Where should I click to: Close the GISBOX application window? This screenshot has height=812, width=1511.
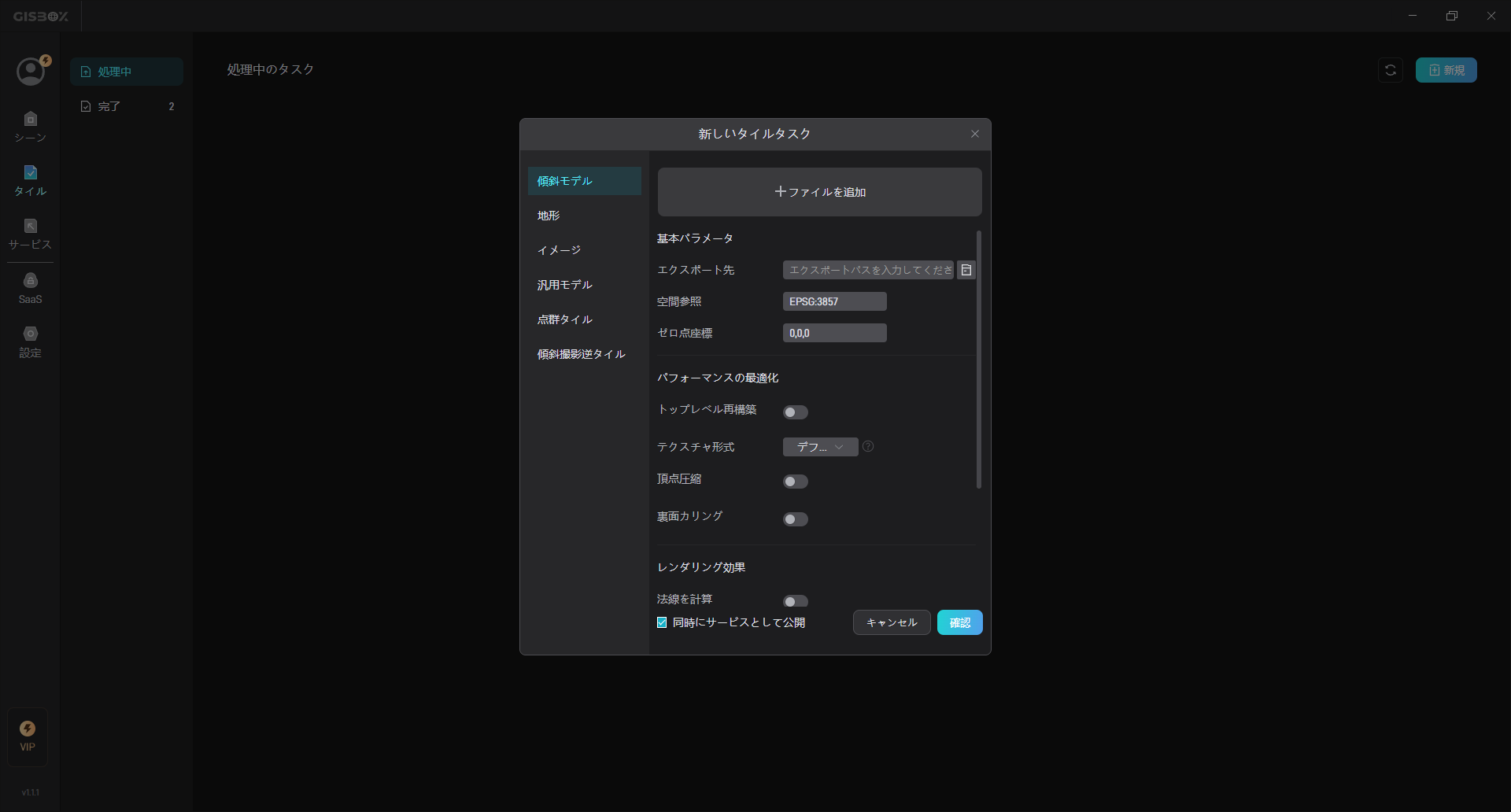1491,16
